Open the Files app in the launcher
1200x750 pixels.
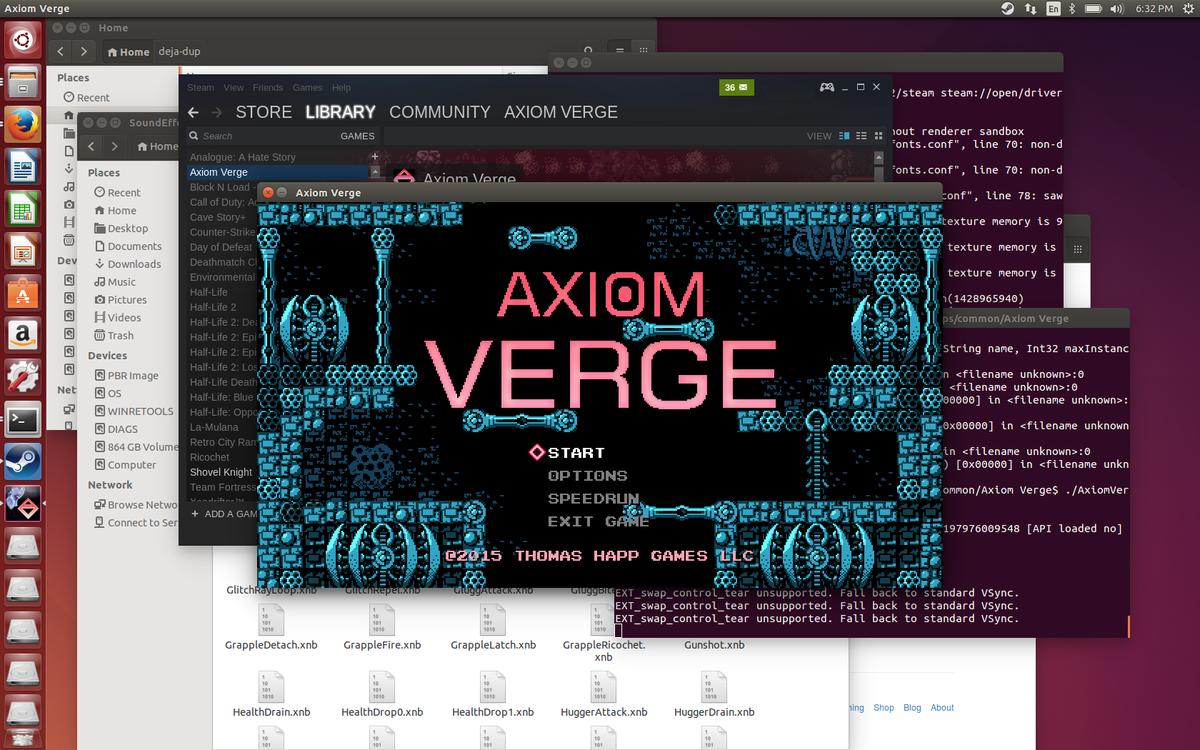[x=23, y=82]
